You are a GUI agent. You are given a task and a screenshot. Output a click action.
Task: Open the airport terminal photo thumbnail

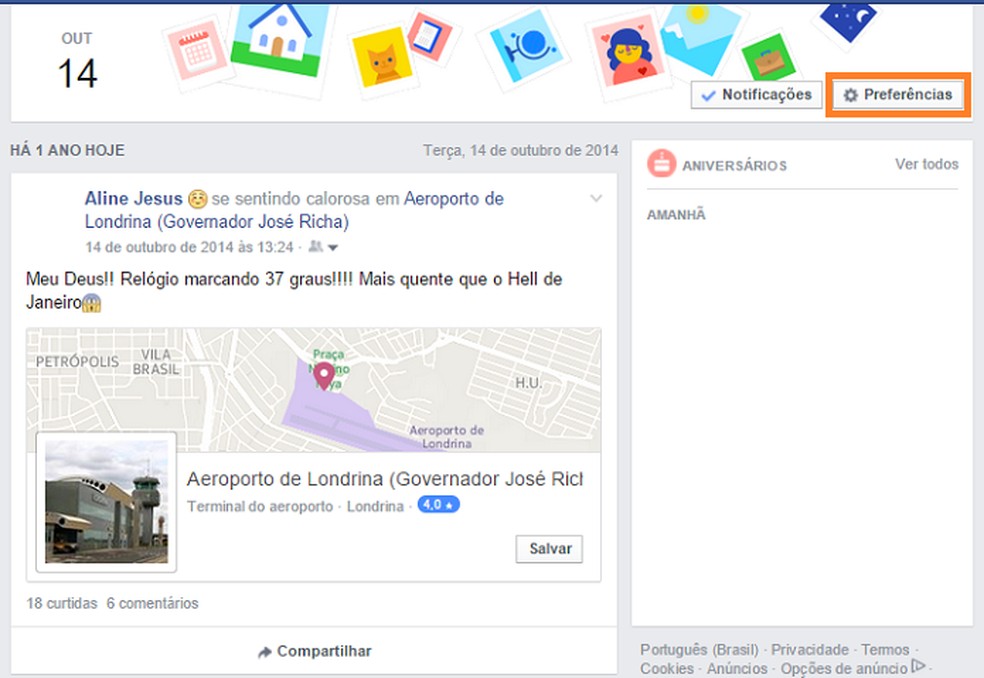107,502
